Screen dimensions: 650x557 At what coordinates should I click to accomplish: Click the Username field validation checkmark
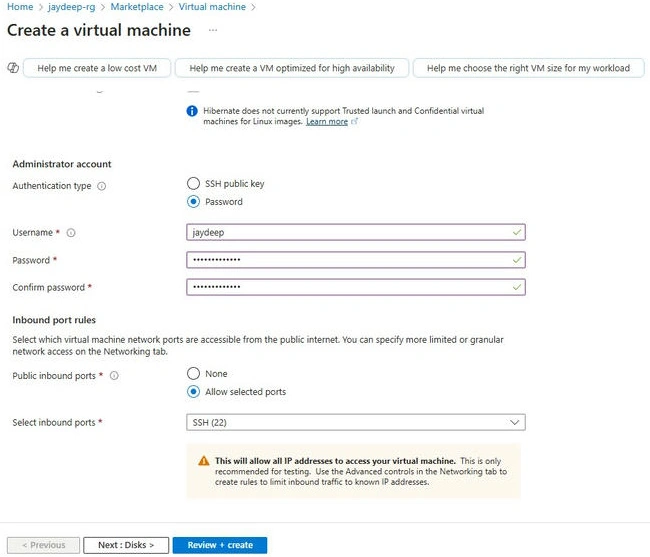[517, 232]
